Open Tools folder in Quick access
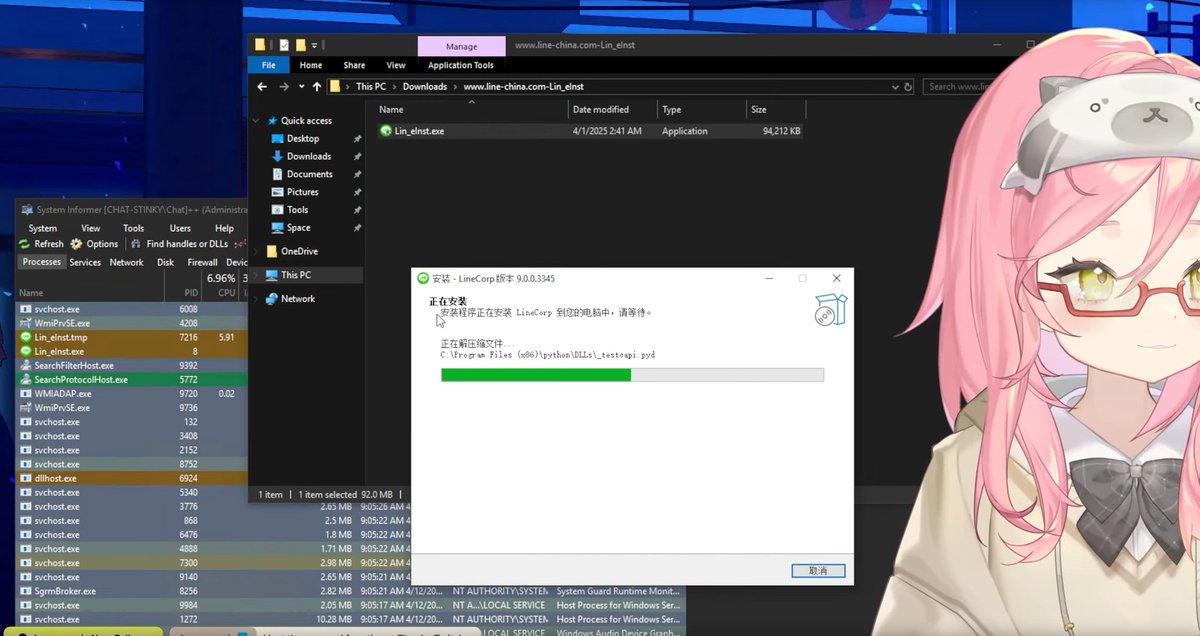The height and width of the screenshot is (636, 1200). tap(298, 210)
